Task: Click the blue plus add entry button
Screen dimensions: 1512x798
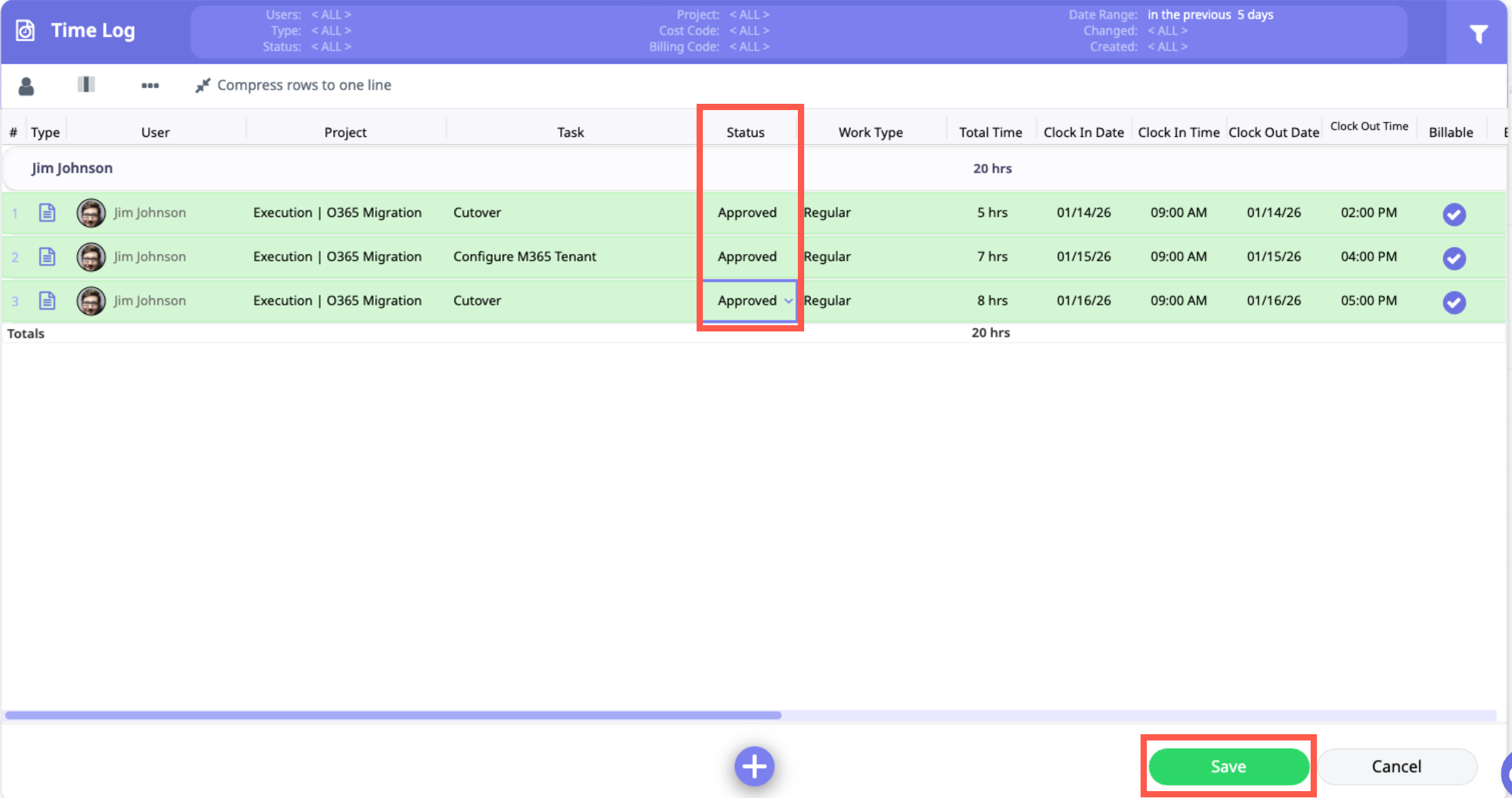Action: pos(754,766)
